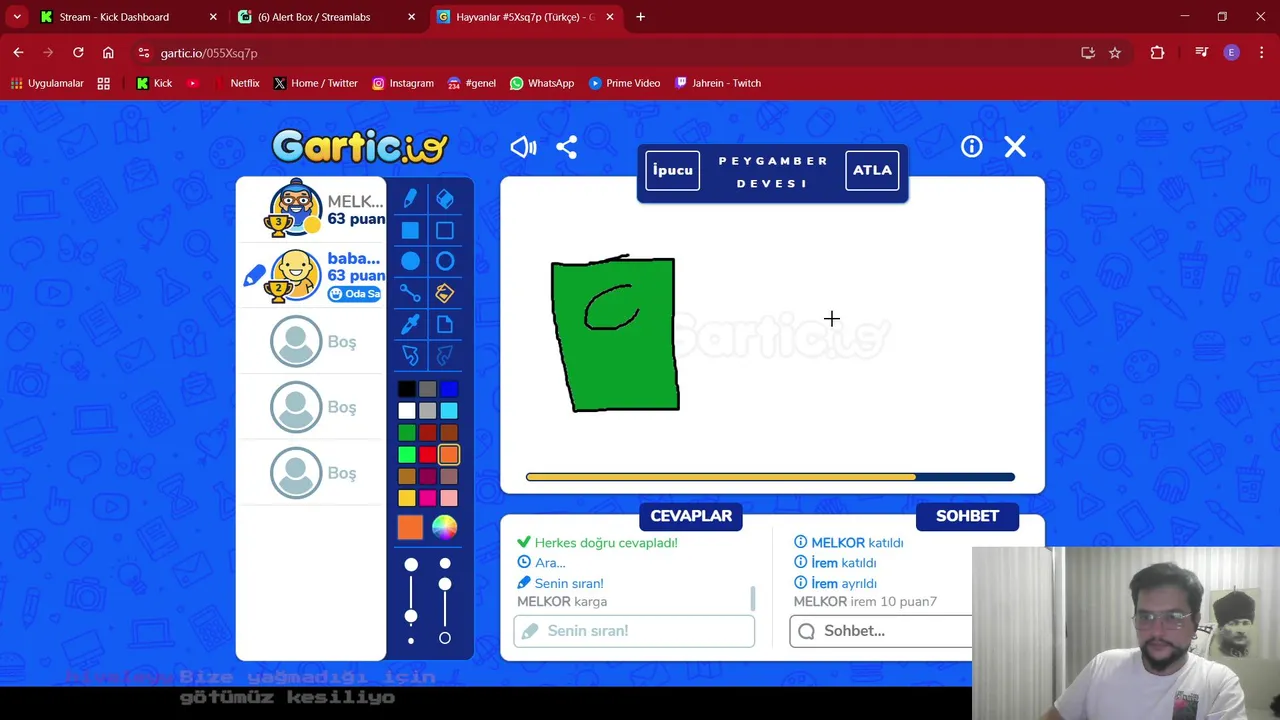Click the gartic.io address bar

pos(600,53)
